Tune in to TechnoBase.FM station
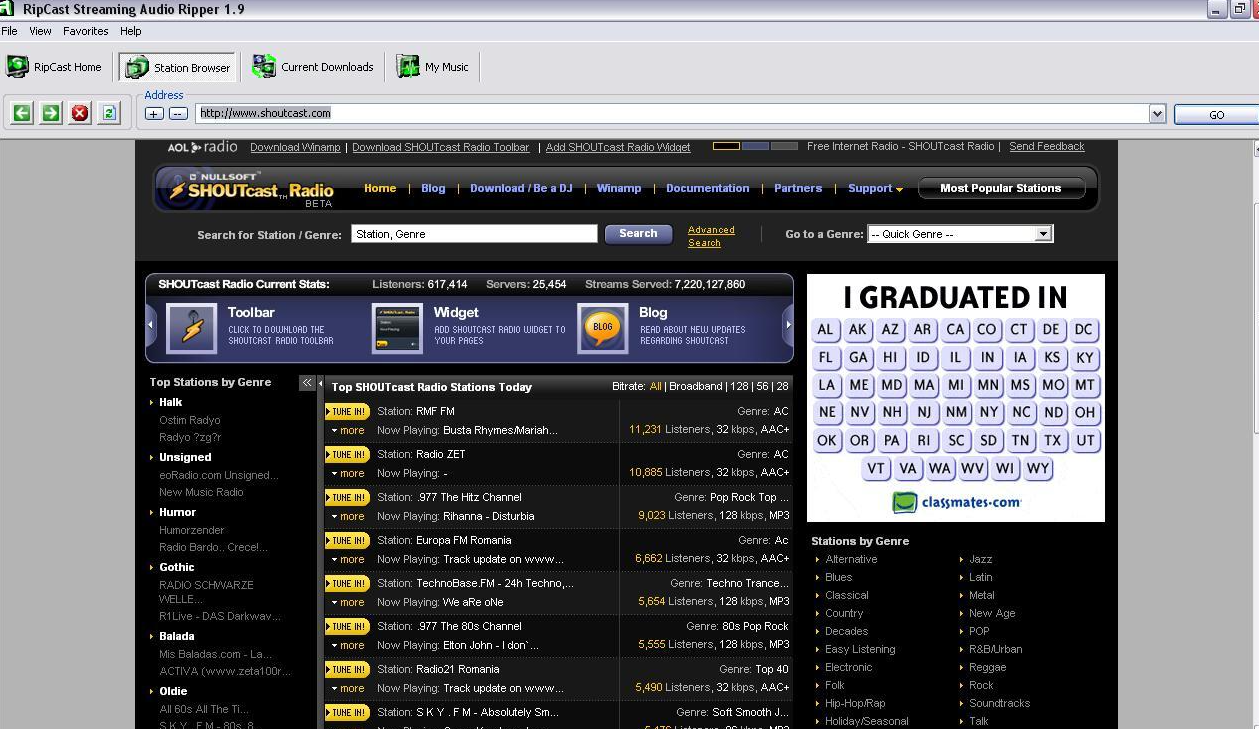1259x729 pixels. pyautogui.click(x=347, y=583)
